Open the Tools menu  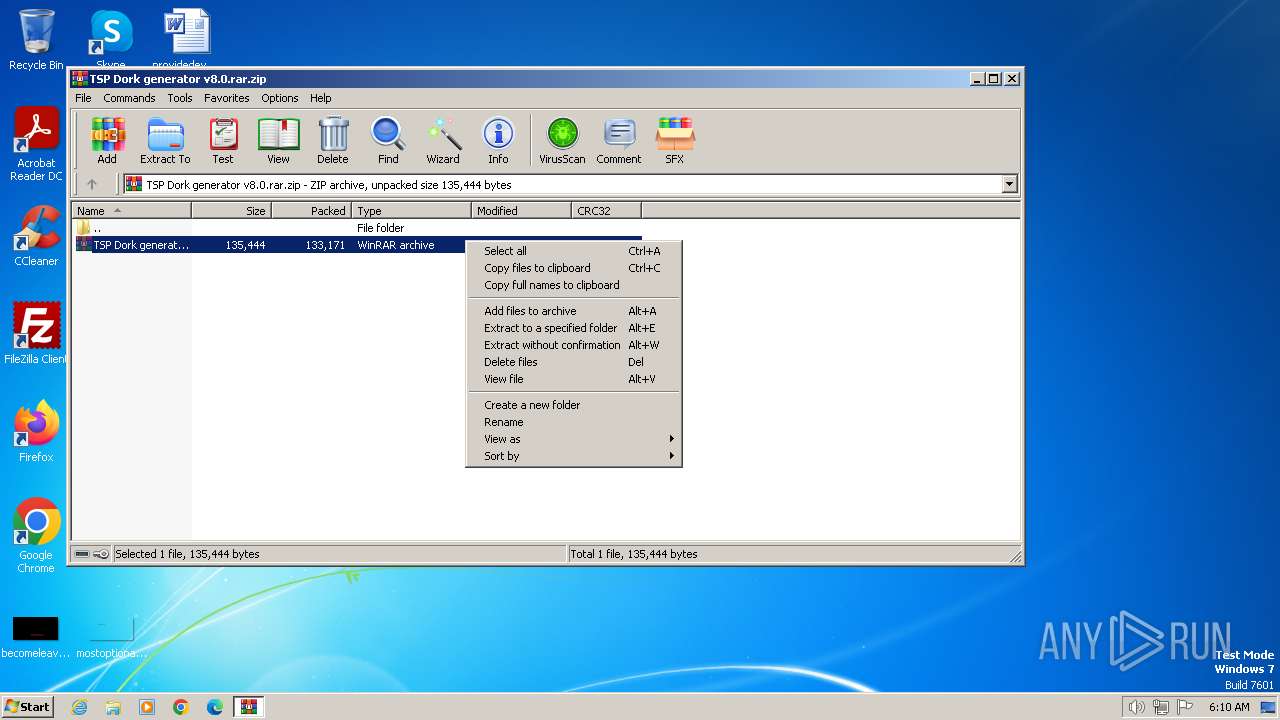[180, 98]
